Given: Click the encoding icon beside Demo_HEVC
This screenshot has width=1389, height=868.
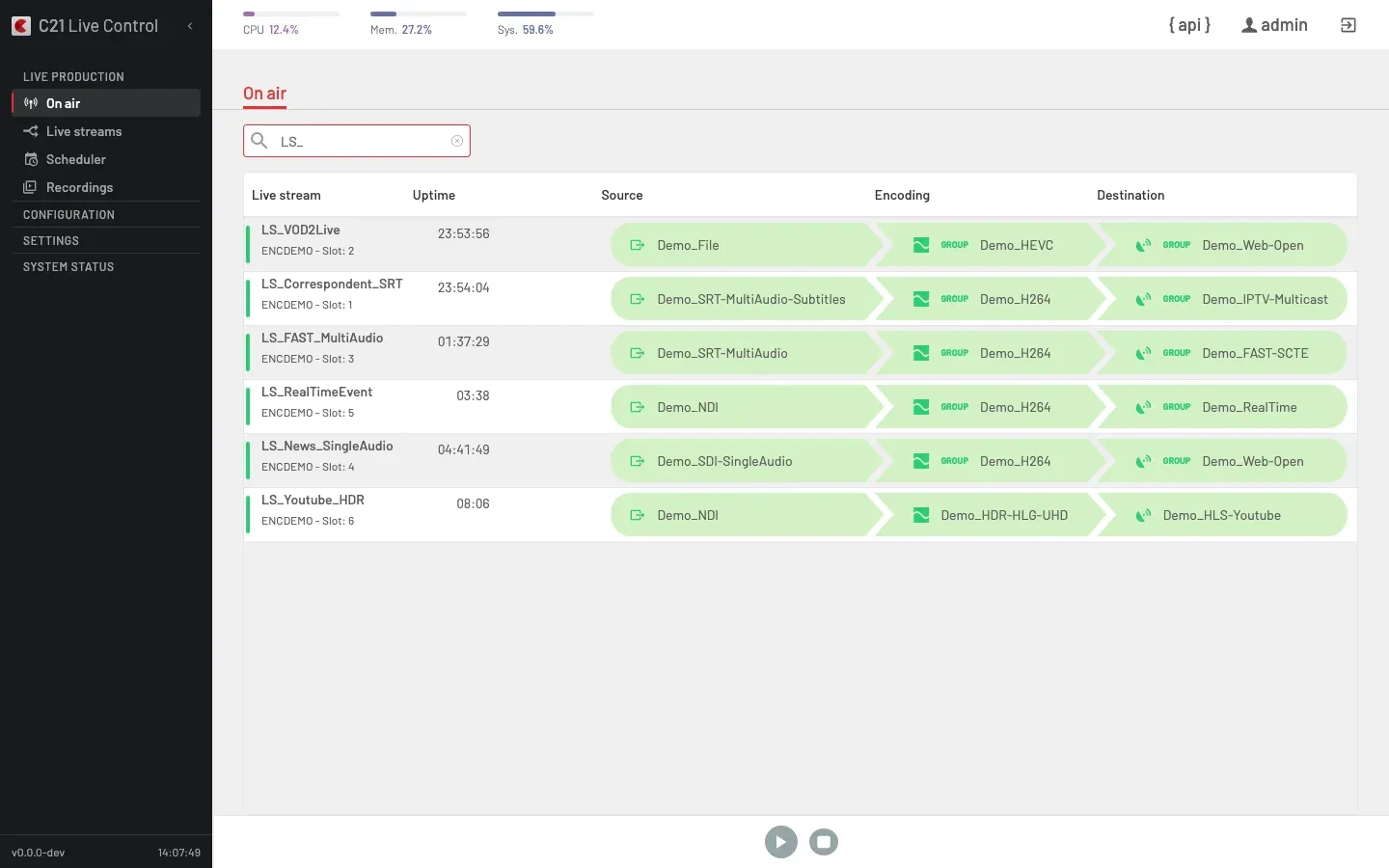Looking at the screenshot, I should tap(921, 245).
